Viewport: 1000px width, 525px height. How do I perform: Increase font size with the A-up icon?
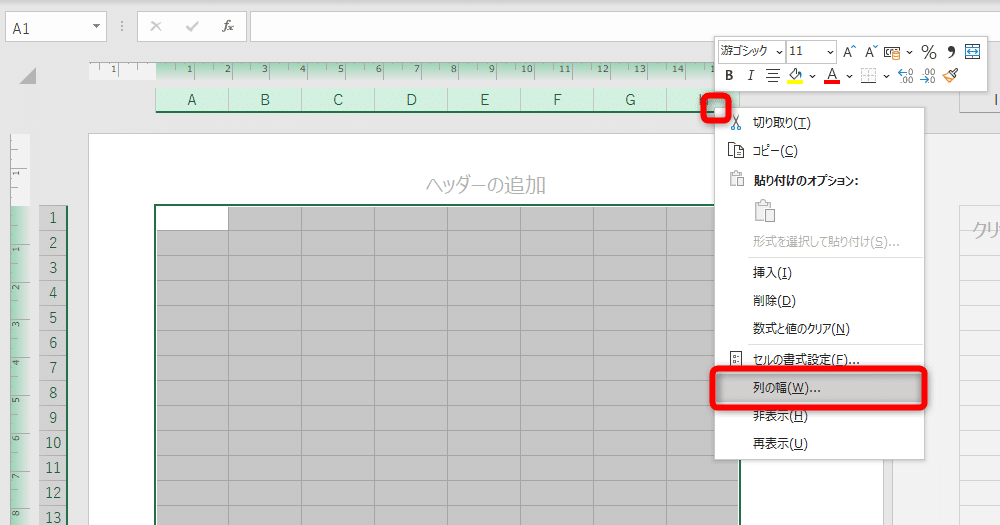click(849, 52)
